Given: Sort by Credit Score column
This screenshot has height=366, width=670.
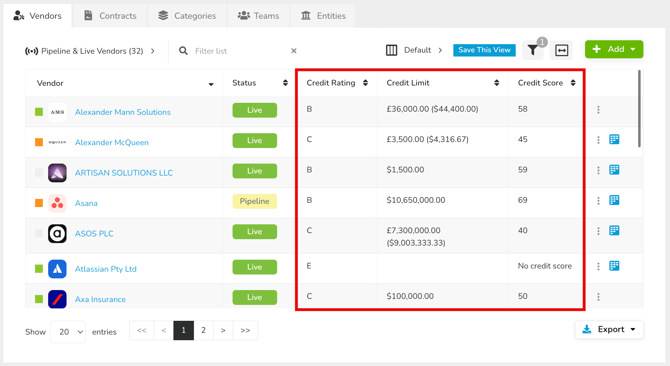Looking at the screenshot, I should coord(573,83).
